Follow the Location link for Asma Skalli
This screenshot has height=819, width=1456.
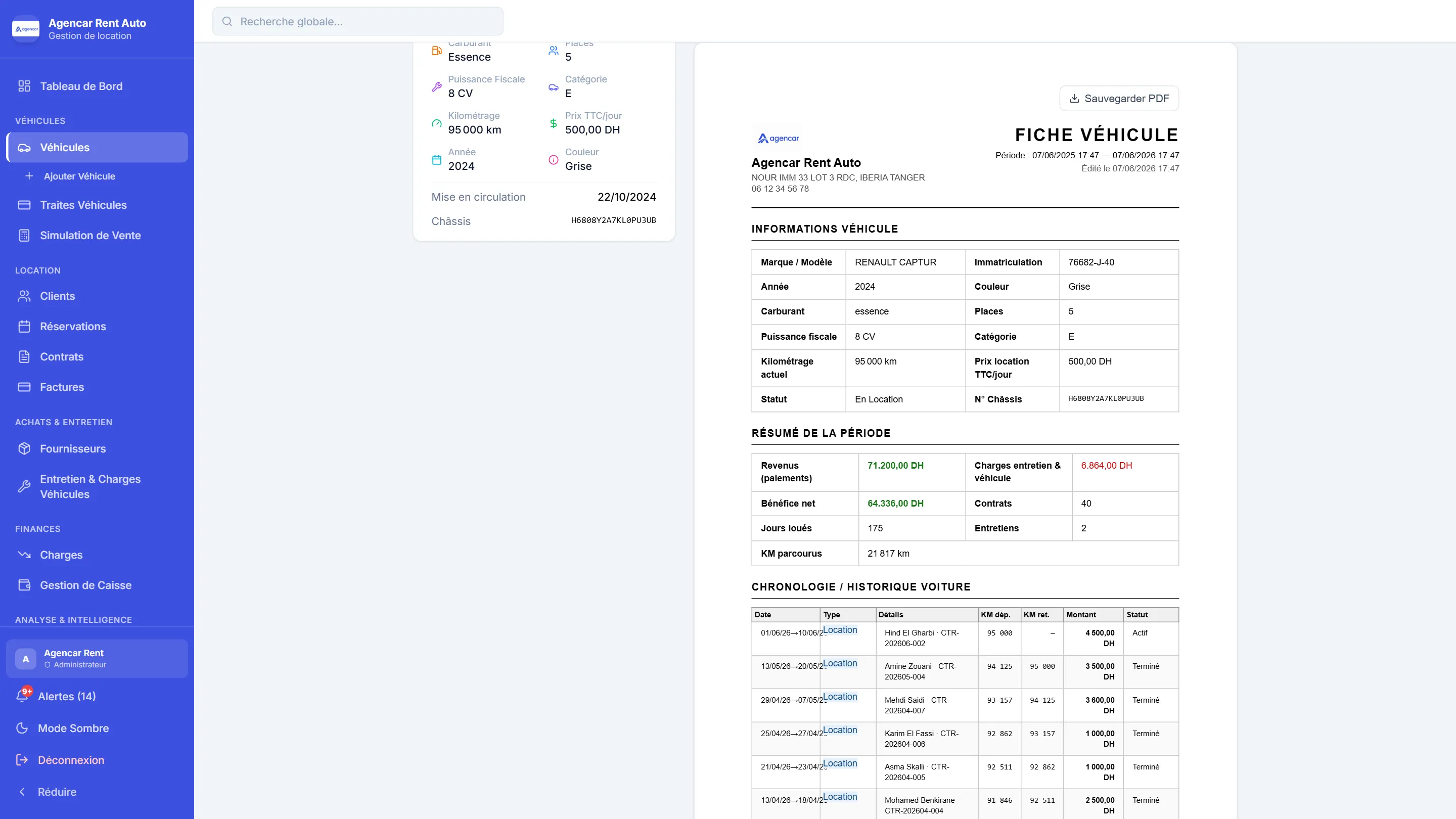pyautogui.click(x=840, y=763)
